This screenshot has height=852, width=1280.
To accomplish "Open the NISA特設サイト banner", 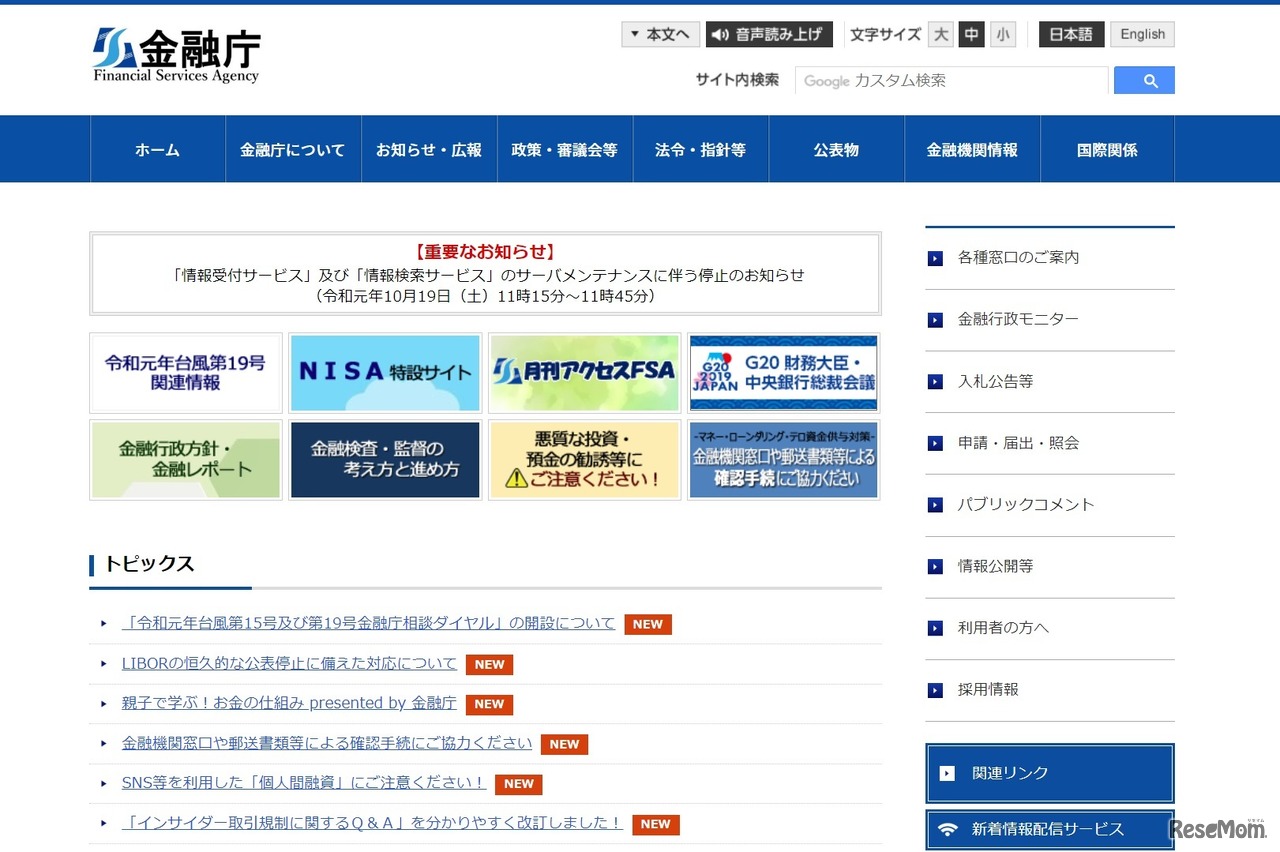I will [x=385, y=372].
